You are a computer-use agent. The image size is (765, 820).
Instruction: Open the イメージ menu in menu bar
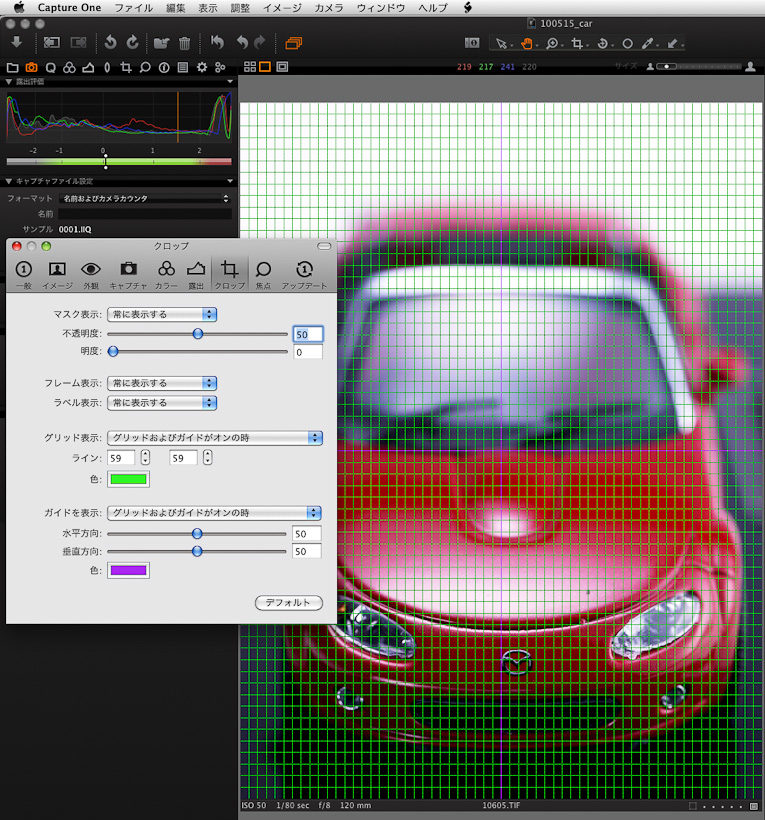click(x=281, y=7)
